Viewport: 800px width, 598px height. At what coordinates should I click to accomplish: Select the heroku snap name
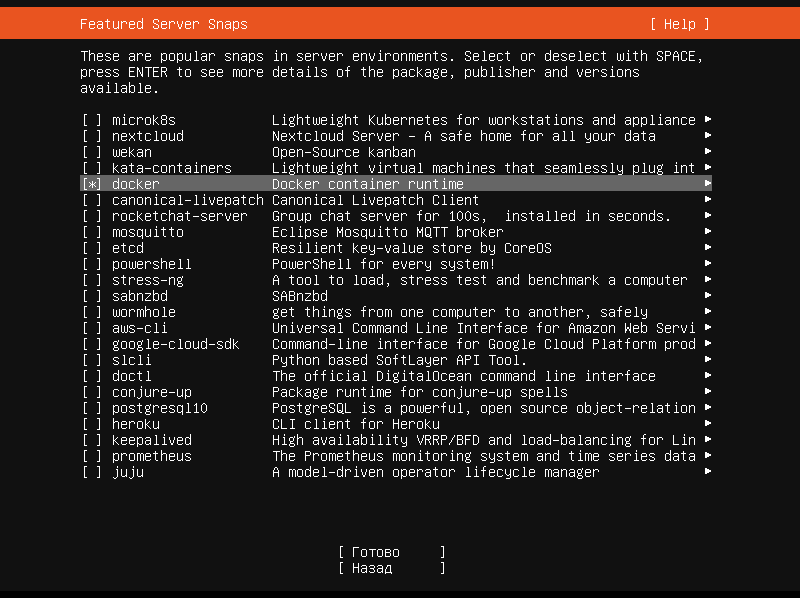(x=136, y=424)
